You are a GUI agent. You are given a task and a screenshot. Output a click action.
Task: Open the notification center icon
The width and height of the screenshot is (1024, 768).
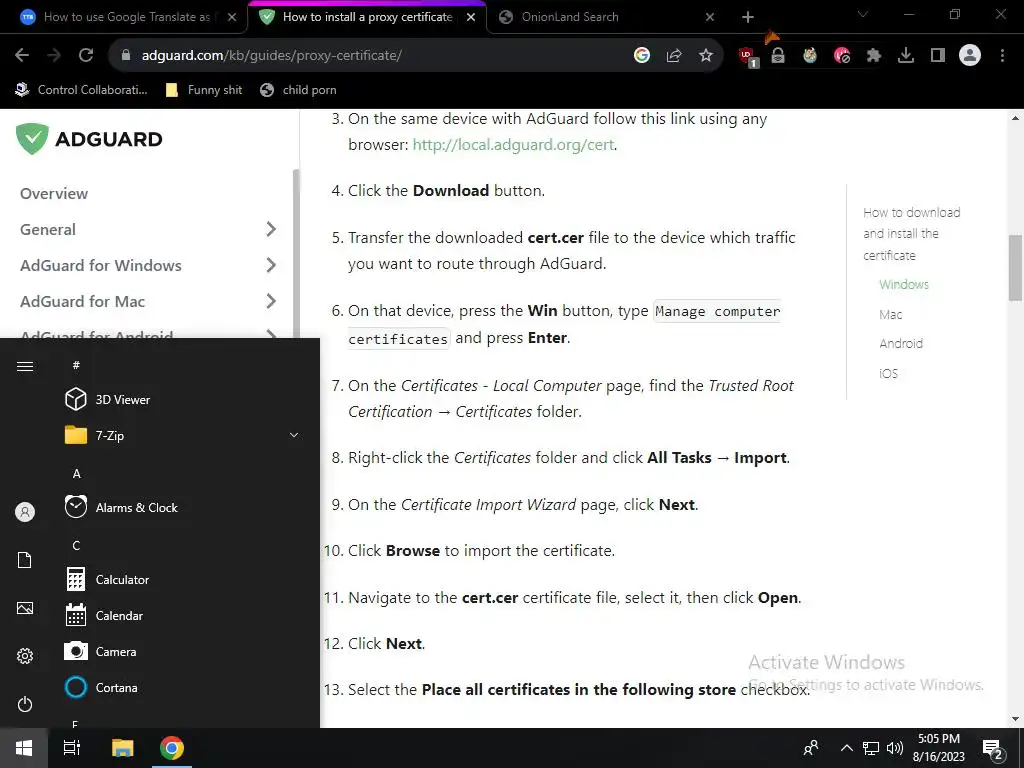point(993,749)
